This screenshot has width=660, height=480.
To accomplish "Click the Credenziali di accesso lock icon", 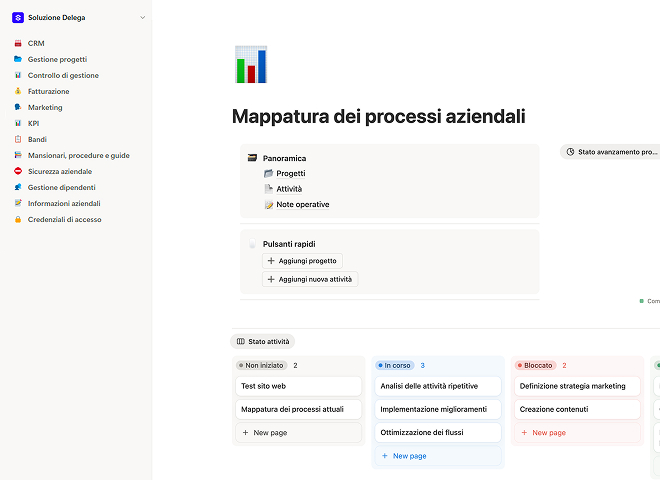I will [18, 219].
